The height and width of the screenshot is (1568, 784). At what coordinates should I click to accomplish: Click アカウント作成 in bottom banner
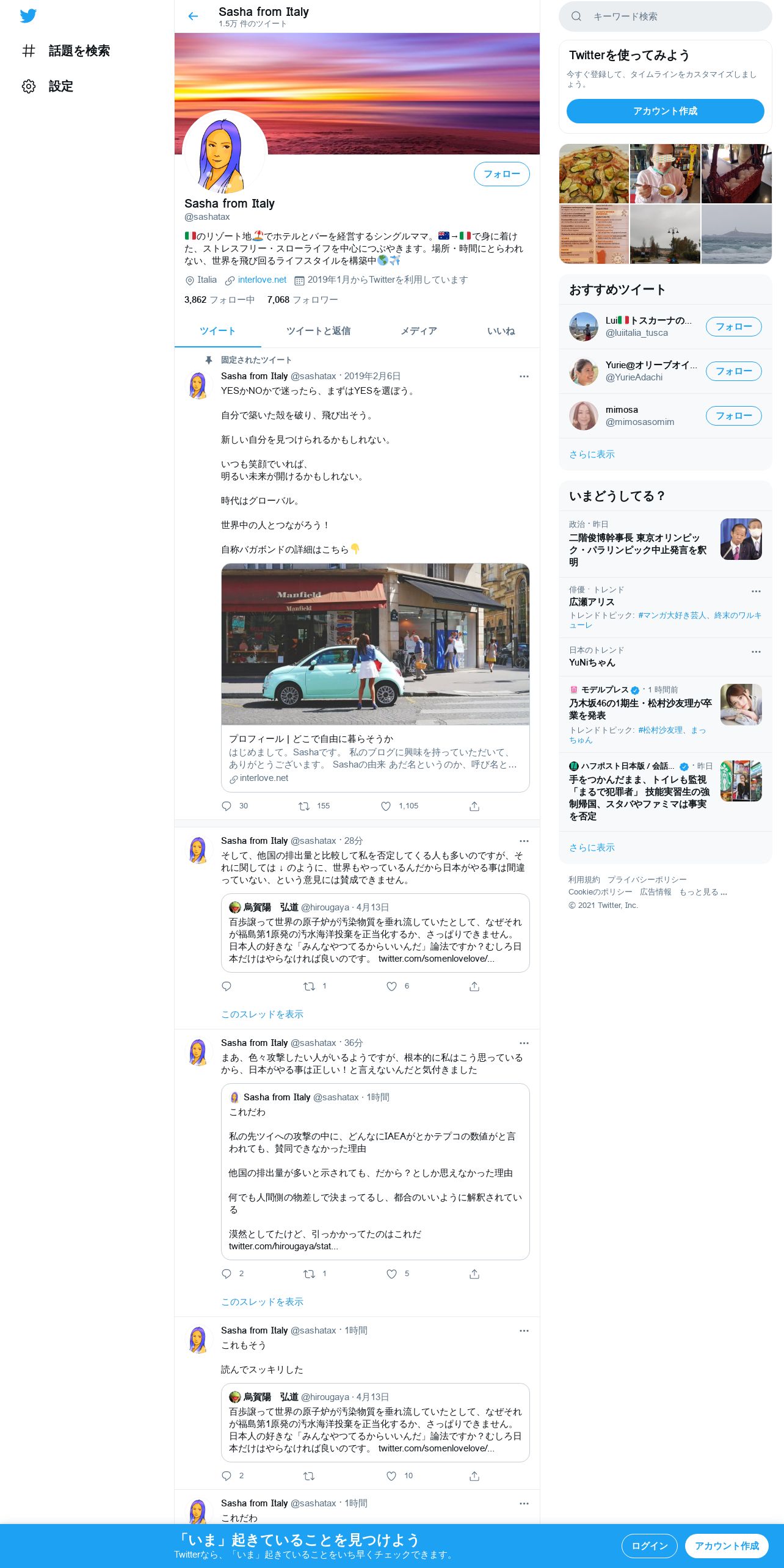(x=727, y=1546)
